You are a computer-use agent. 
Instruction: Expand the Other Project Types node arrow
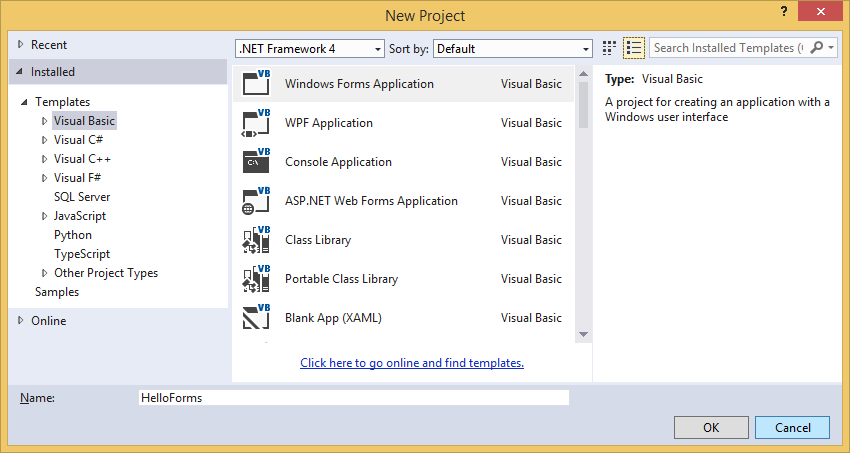pyautogui.click(x=44, y=273)
